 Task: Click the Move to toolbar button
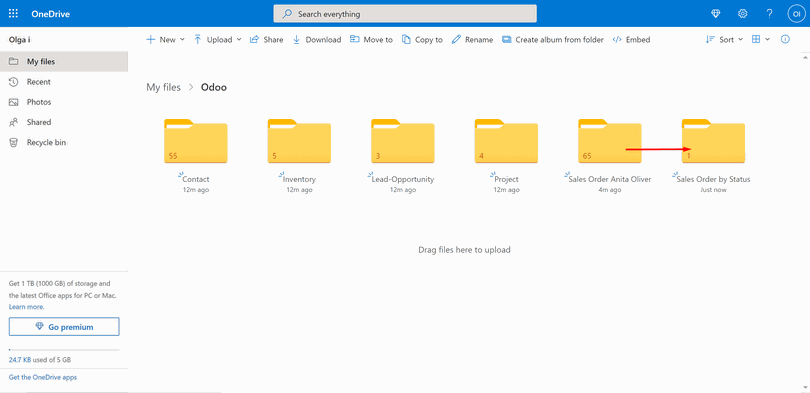pyautogui.click(x=371, y=40)
